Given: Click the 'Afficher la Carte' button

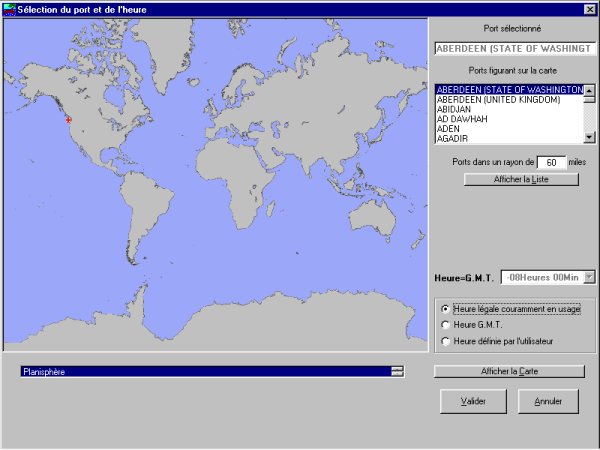Looking at the screenshot, I should pyautogui.click(x=509, y=371).
